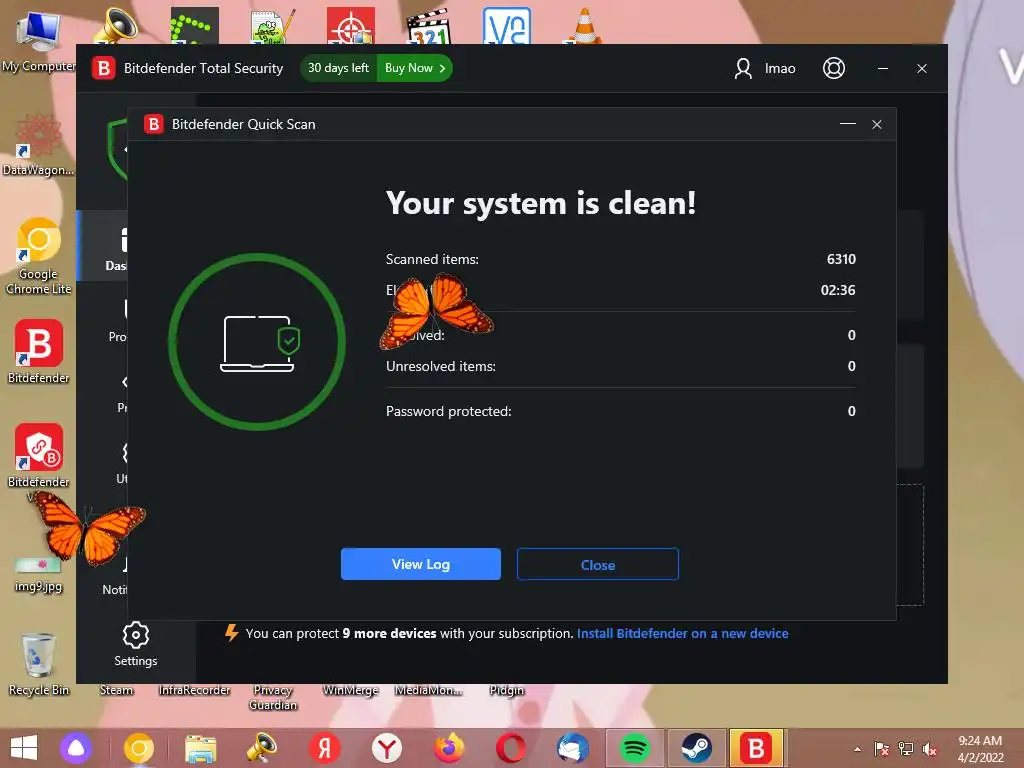Open Steam from taskbar
This screenshot has width=1024, height=768.
click(696, 748)
